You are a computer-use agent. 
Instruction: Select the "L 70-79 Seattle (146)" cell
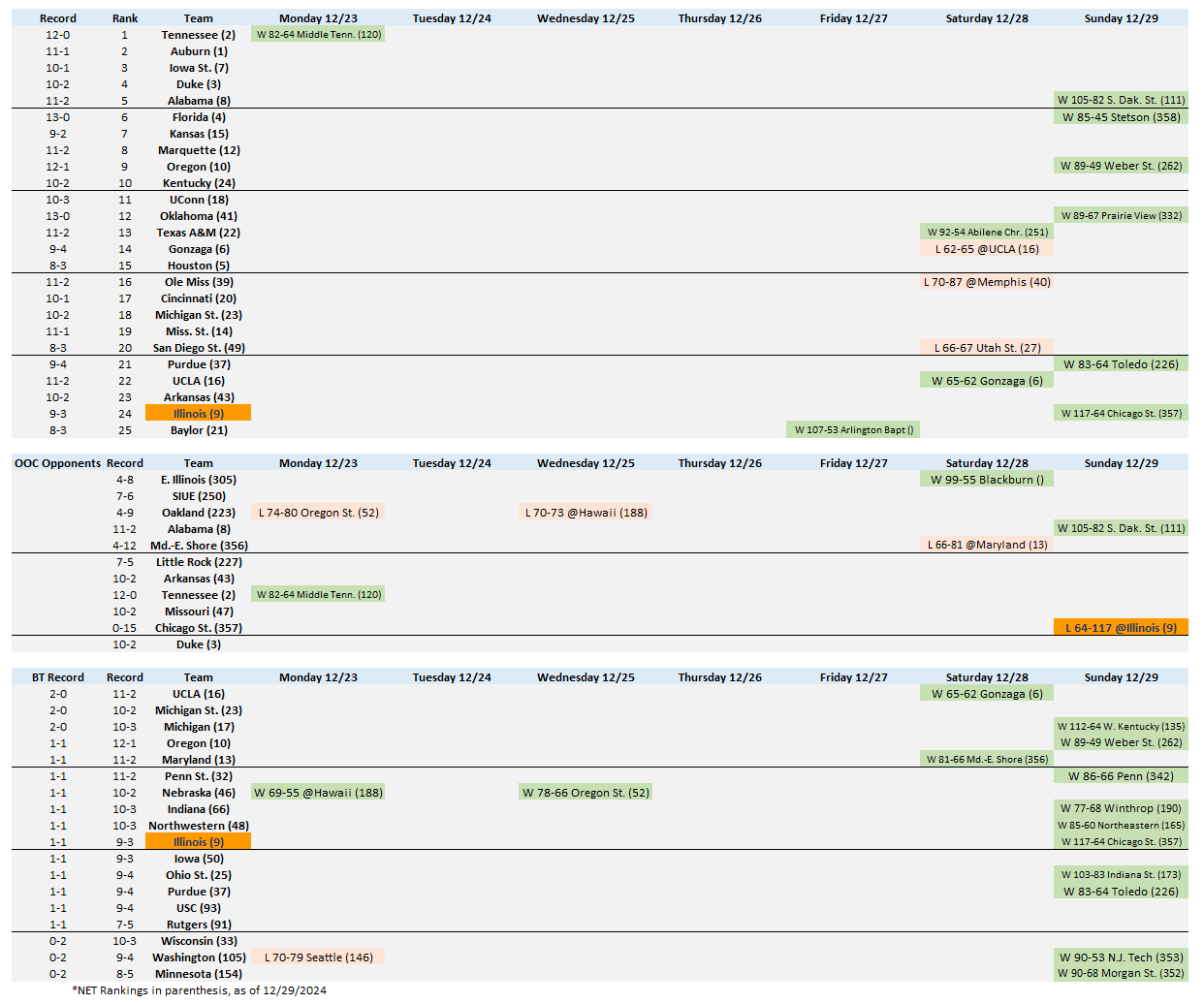click(318, 957)
